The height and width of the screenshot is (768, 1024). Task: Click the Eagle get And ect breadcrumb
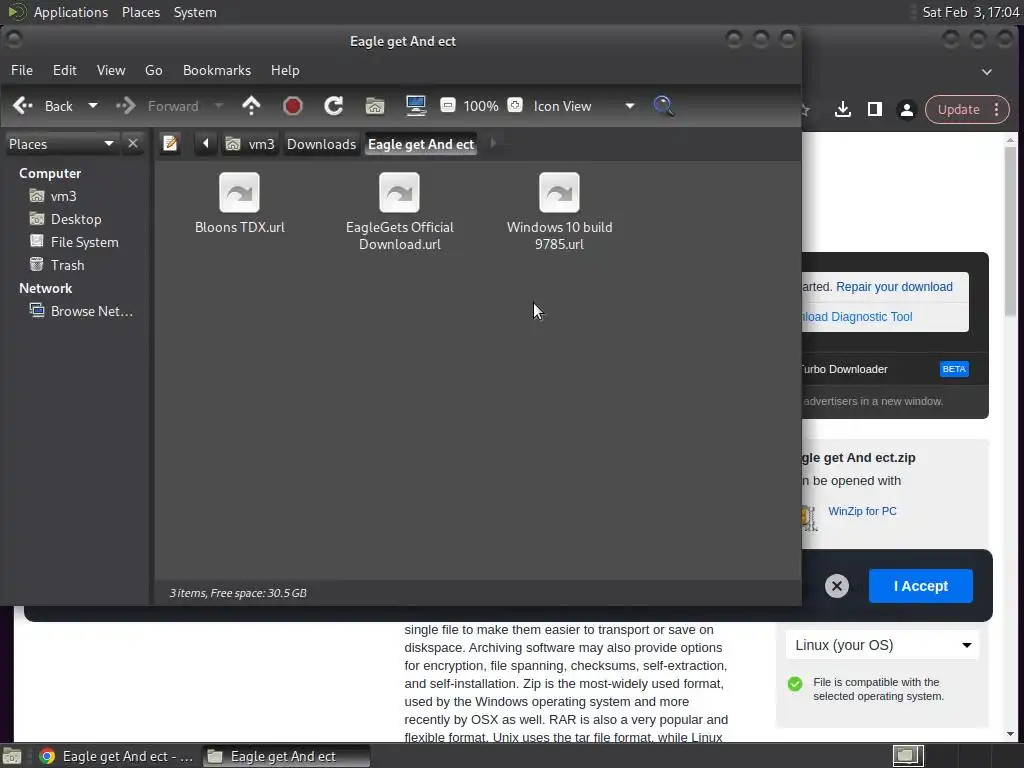[x=421, y=144]
